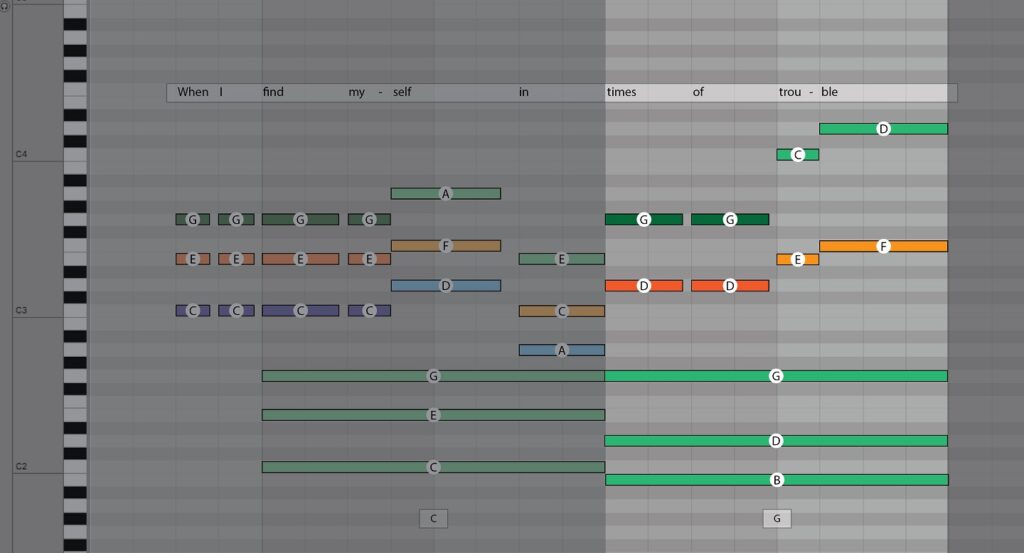The image size is (1024, 553).
Task: Select the lyric syllable 'self'
Action: tap(402, 92)
